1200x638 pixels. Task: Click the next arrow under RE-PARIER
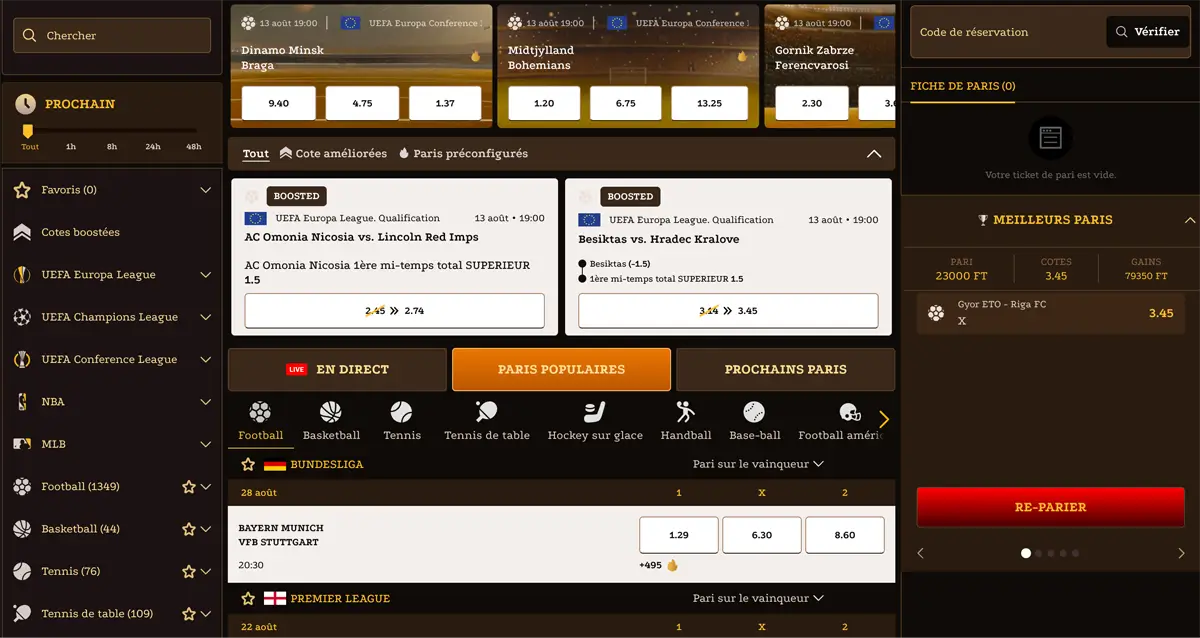pyautogui.click(x=1181, y=553)
